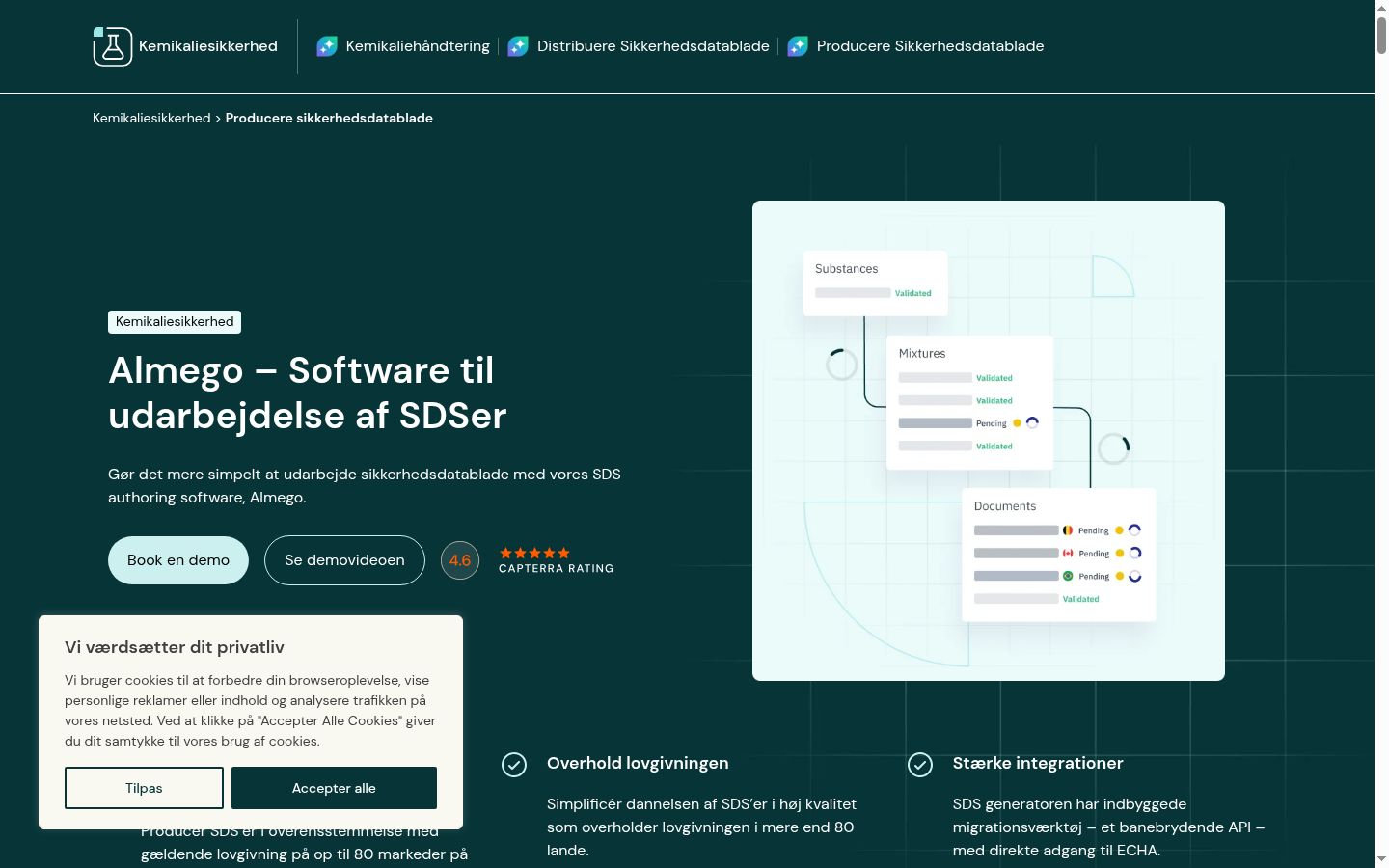Click the checkmark icon next to Stærke integrationer
The width and height of the screenshot is (1389, 868).
point(920,765)
